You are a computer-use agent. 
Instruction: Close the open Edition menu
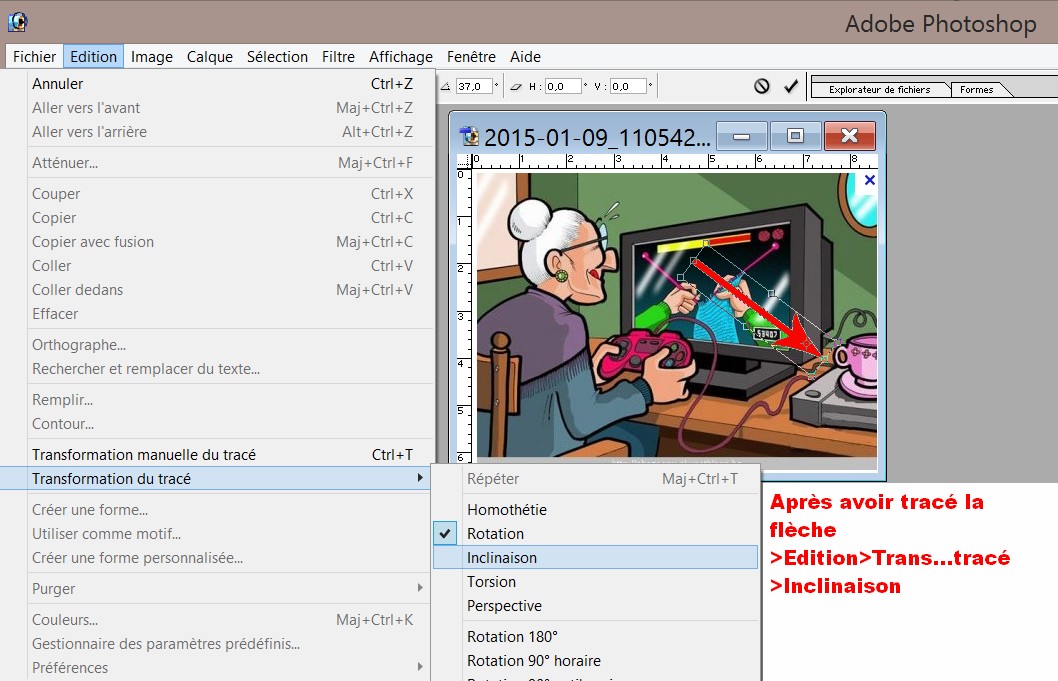point(93,57)
